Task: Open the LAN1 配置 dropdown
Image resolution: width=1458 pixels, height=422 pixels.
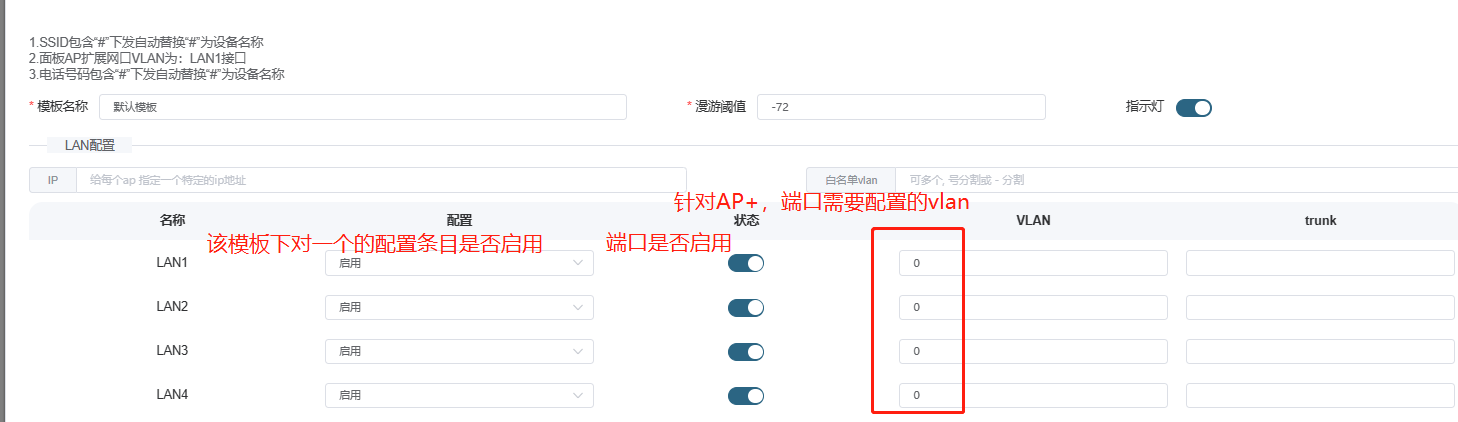Action: point(459,263)
